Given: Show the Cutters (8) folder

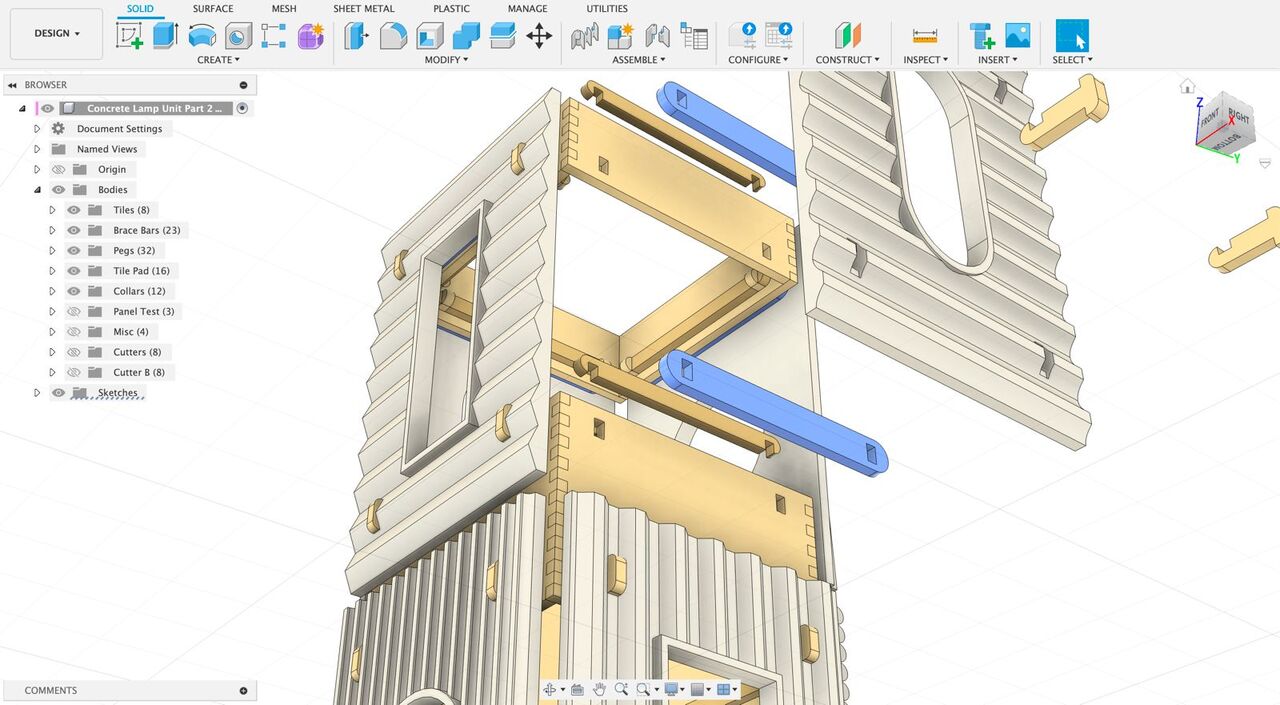Looking at the screenshot, I should click(74, 352).
